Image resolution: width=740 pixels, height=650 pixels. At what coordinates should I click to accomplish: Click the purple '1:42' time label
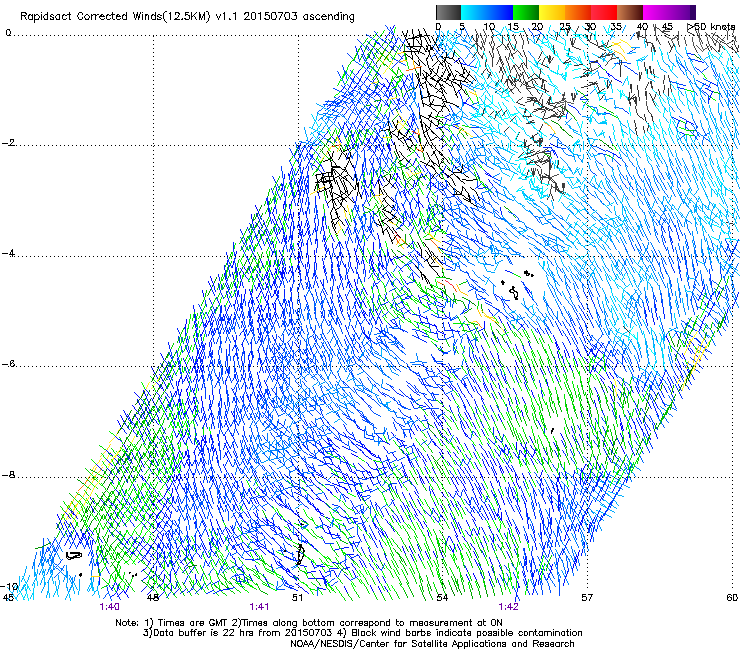point(508,607)
